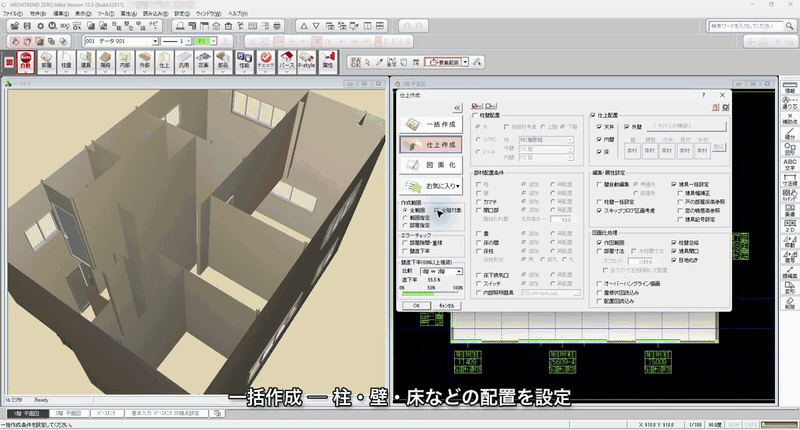This screenshot has width=800, height=430.
Task: Click the キャンセル button
Action: point(446,306)
